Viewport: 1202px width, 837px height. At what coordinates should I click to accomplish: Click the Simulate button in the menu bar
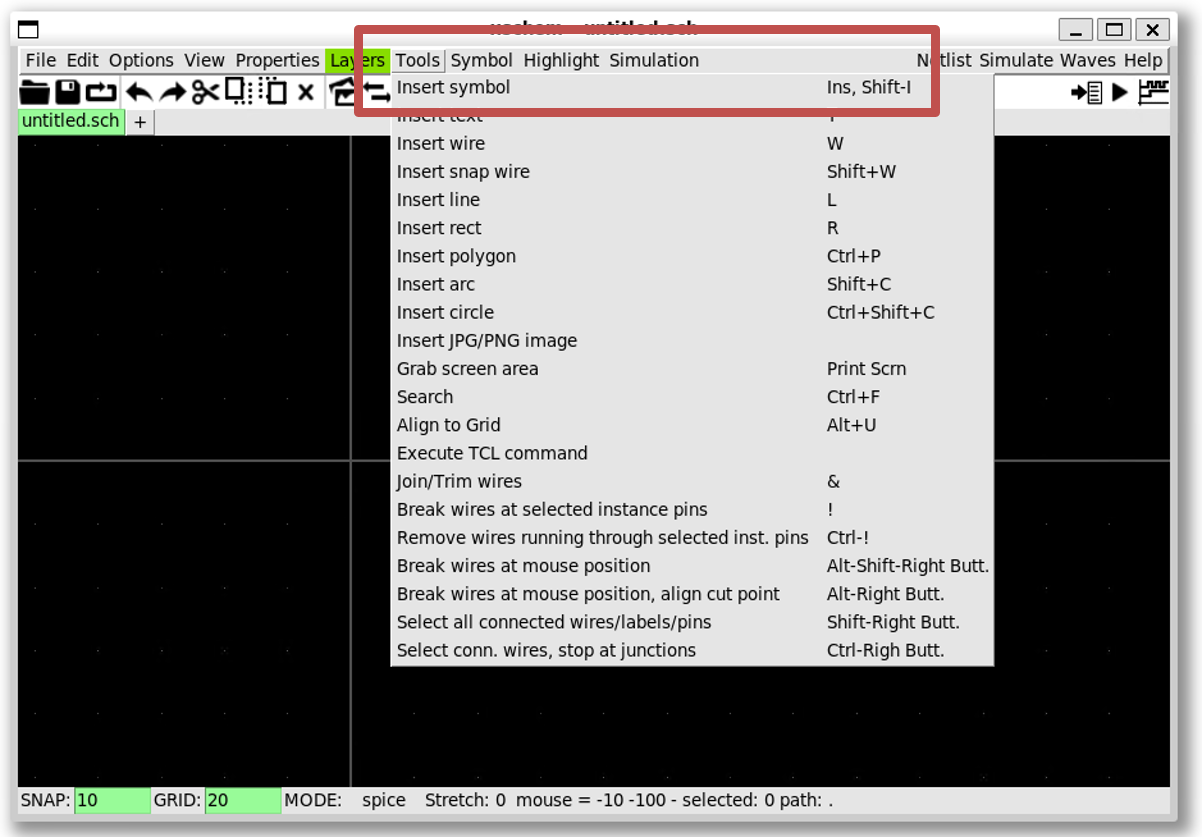[x=1016, y=60]
